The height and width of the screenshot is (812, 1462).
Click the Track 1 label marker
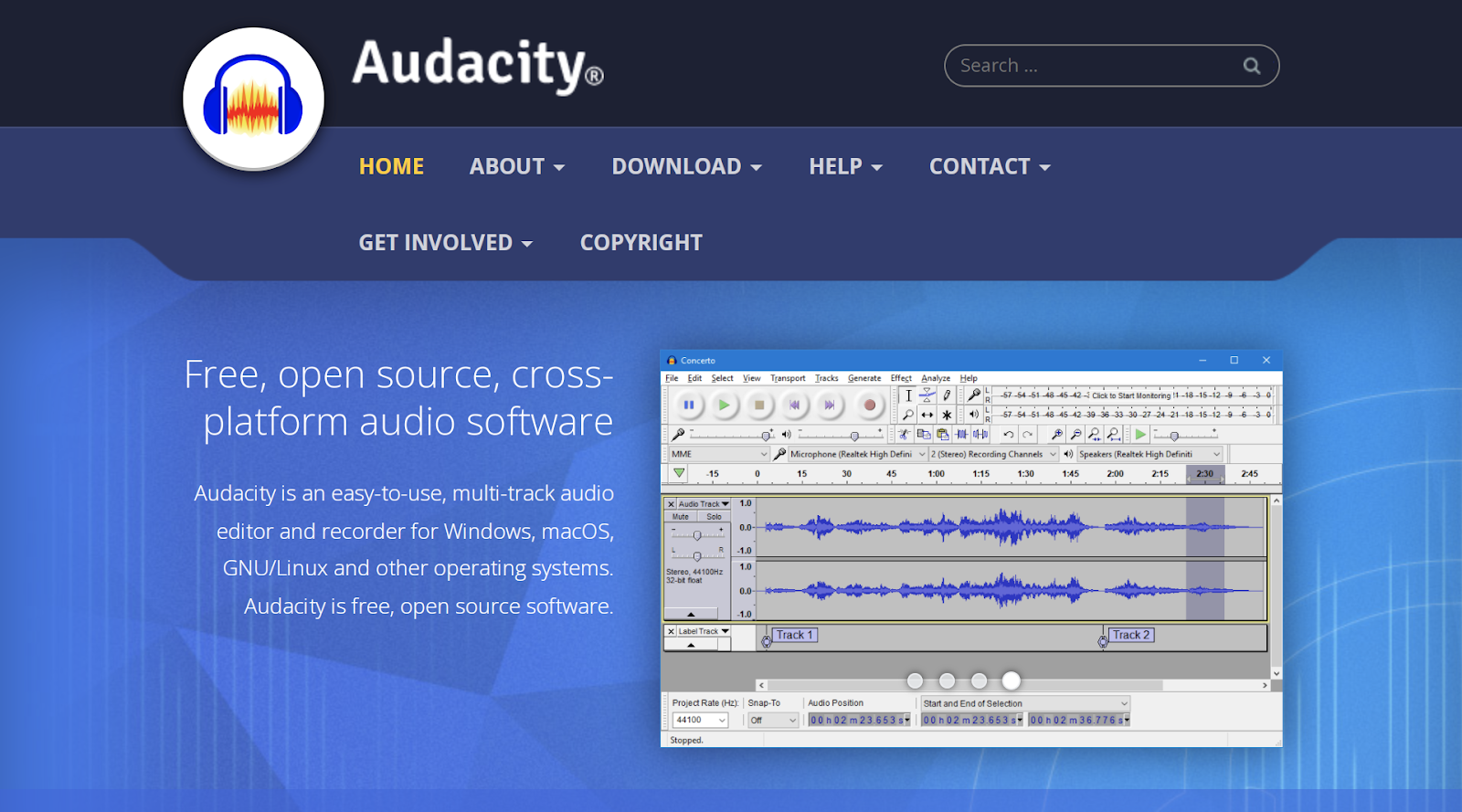pos(793,635)
